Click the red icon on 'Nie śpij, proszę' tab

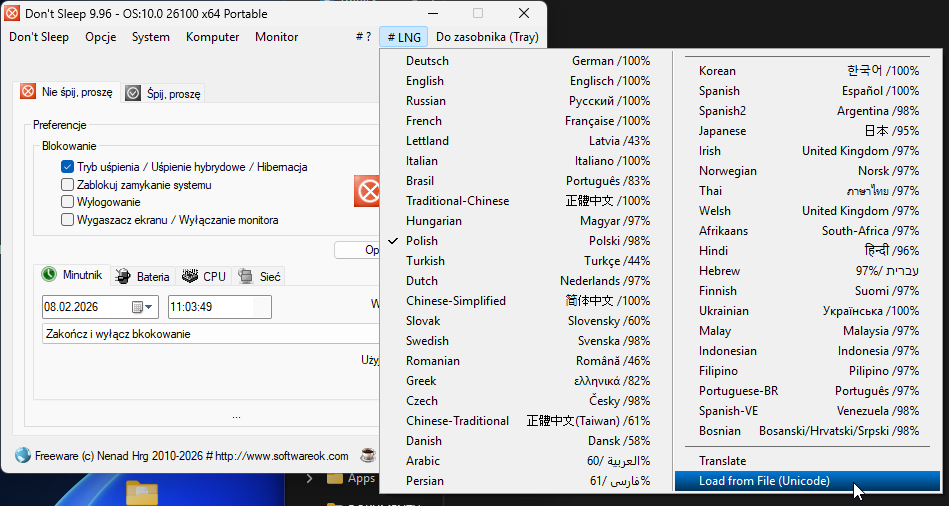click(28, 92)
